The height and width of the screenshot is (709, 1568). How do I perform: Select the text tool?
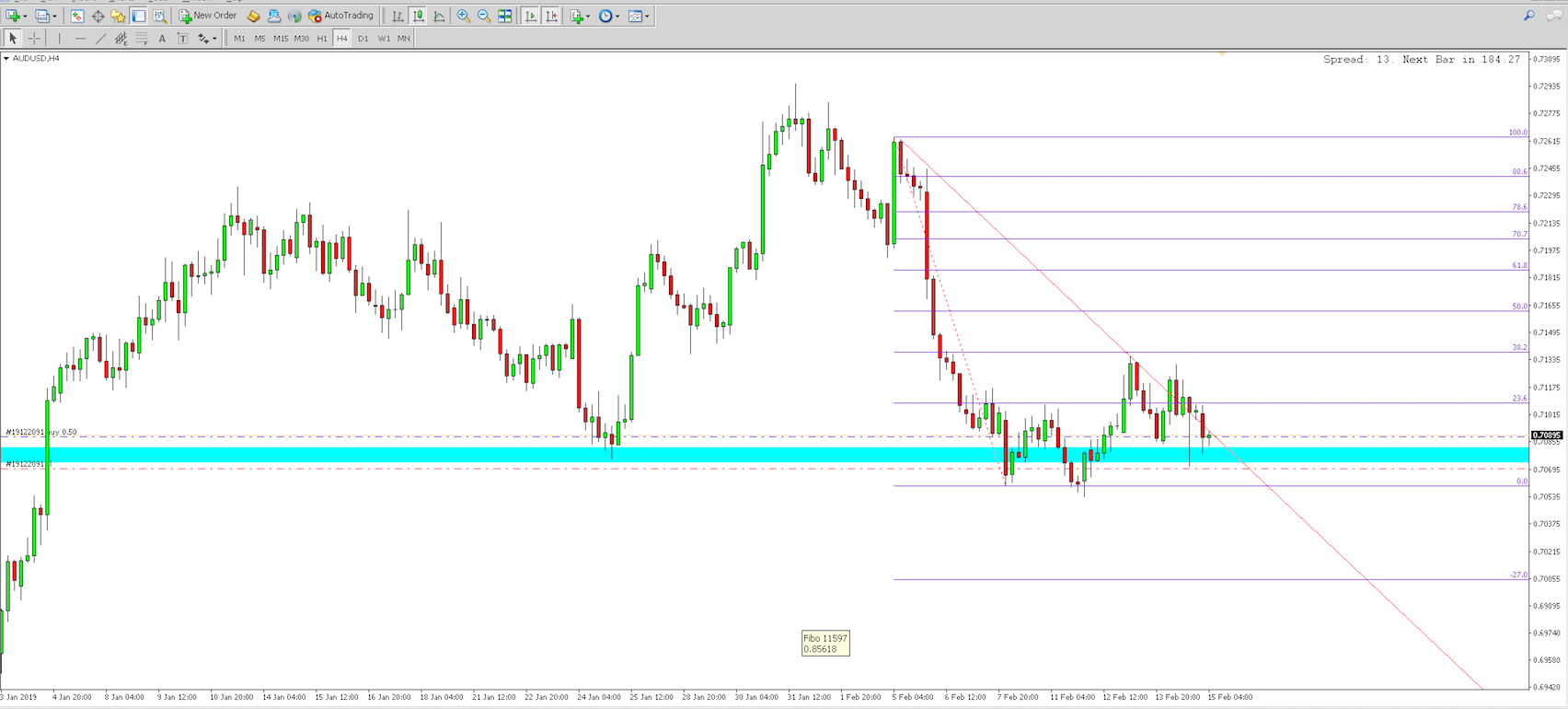[x=162, y=38]
